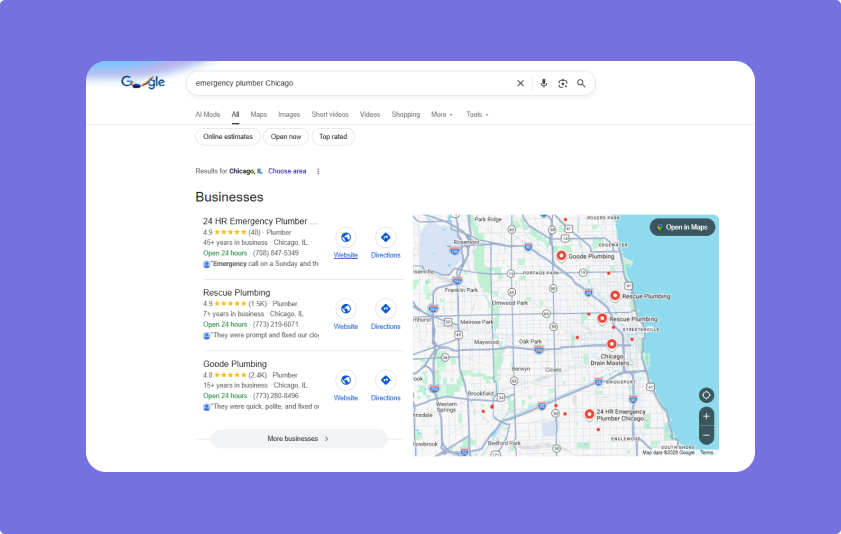Click the Open in Maps button
This screenshot has width=841, height=534.
(682, 227)
